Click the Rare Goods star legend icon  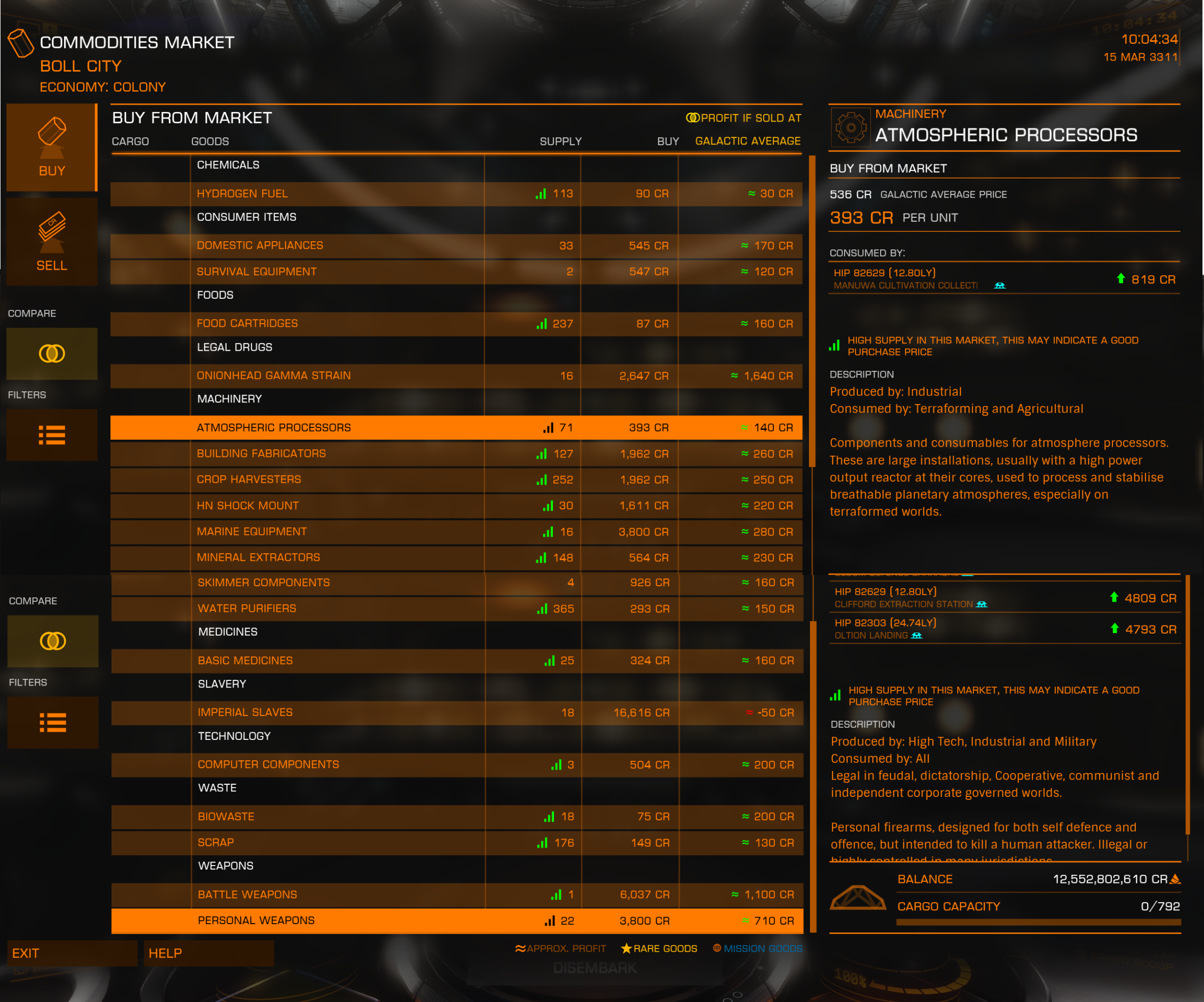626,948
